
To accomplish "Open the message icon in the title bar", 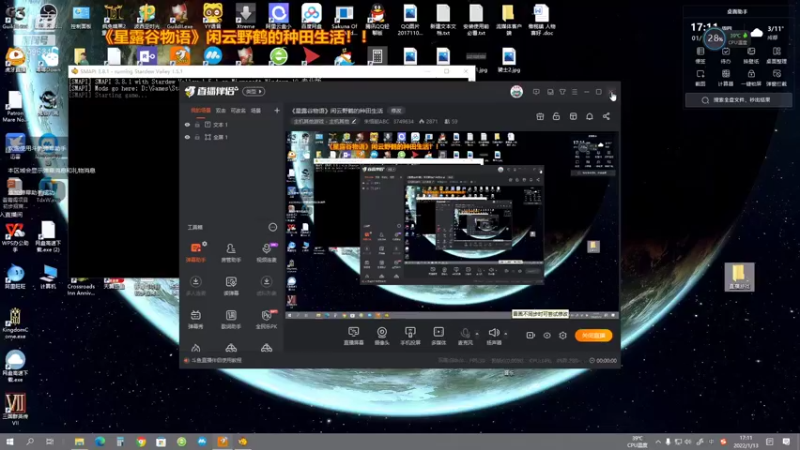I will (536, 92).
